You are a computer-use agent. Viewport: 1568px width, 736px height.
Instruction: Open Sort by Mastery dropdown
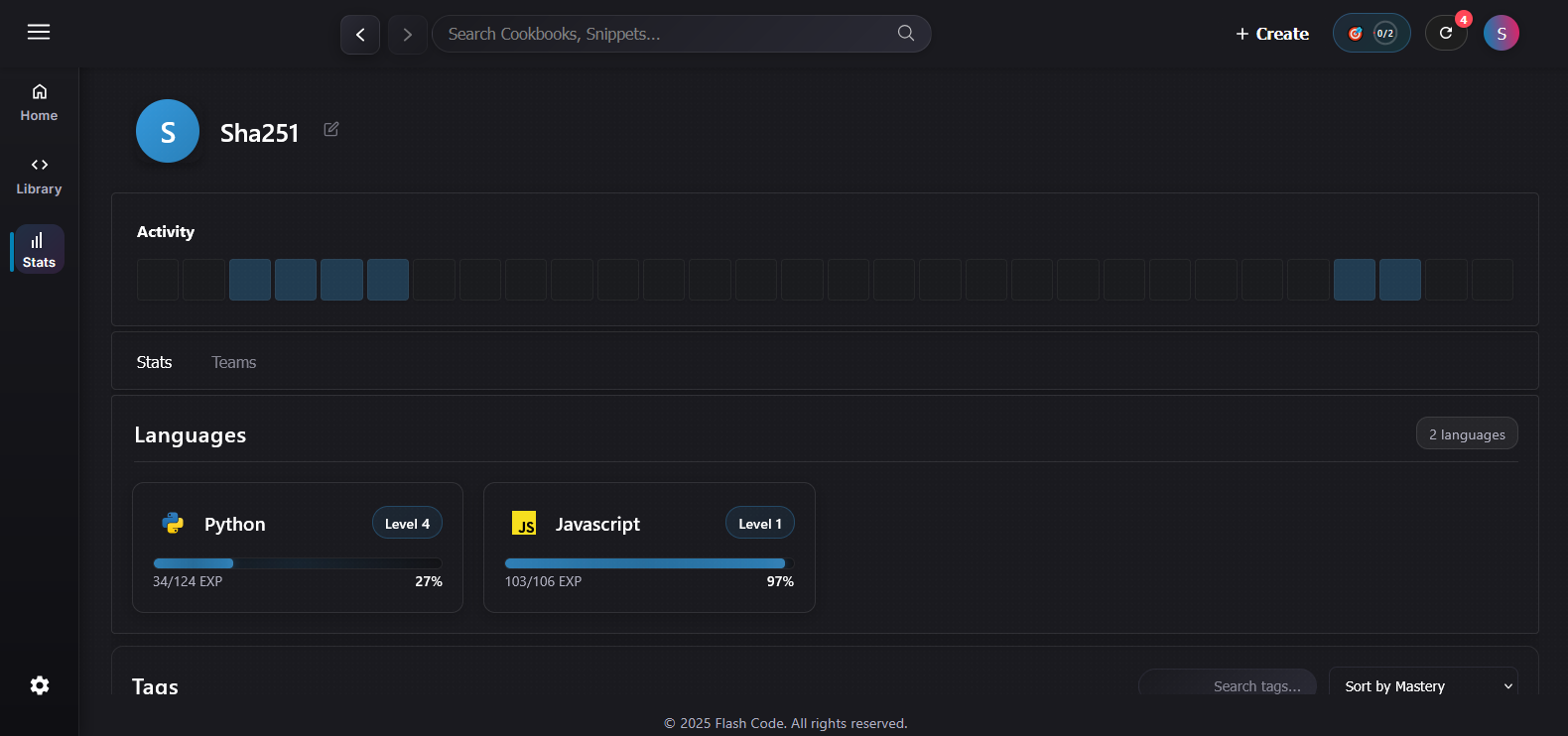(1423, 685)
